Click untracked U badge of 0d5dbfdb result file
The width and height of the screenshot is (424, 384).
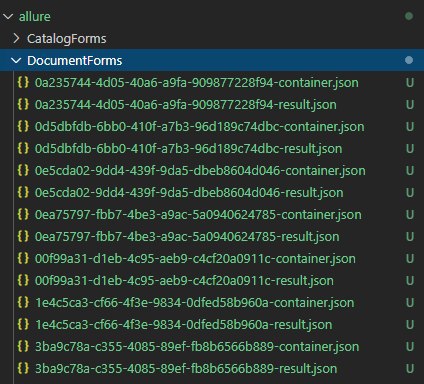[410, 149]
